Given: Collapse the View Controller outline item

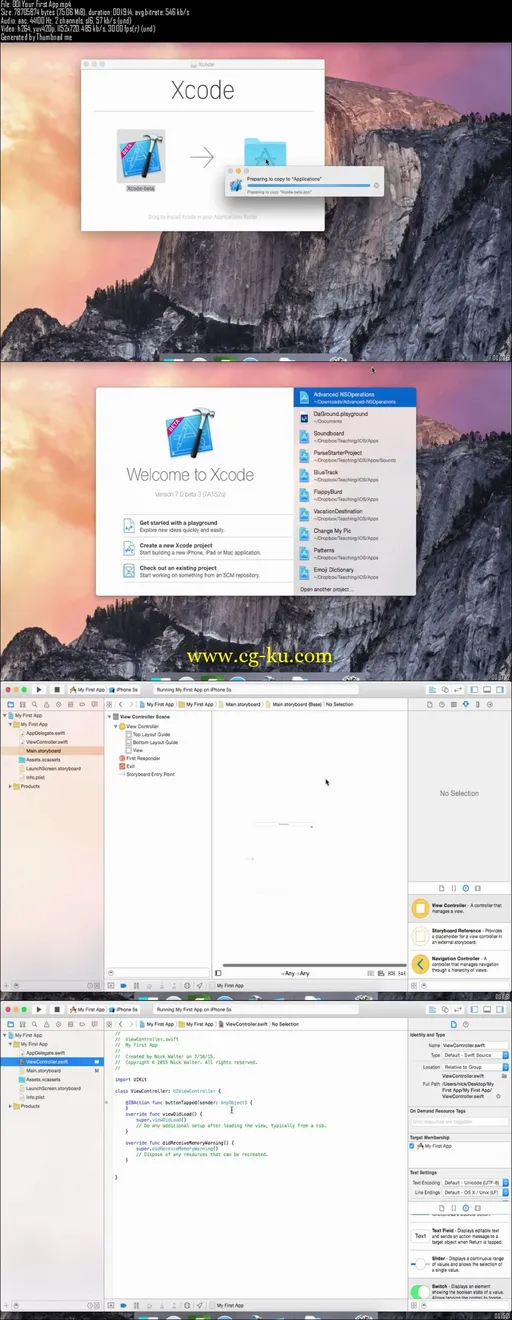Looking at the screenshot, I should point(117,726).
